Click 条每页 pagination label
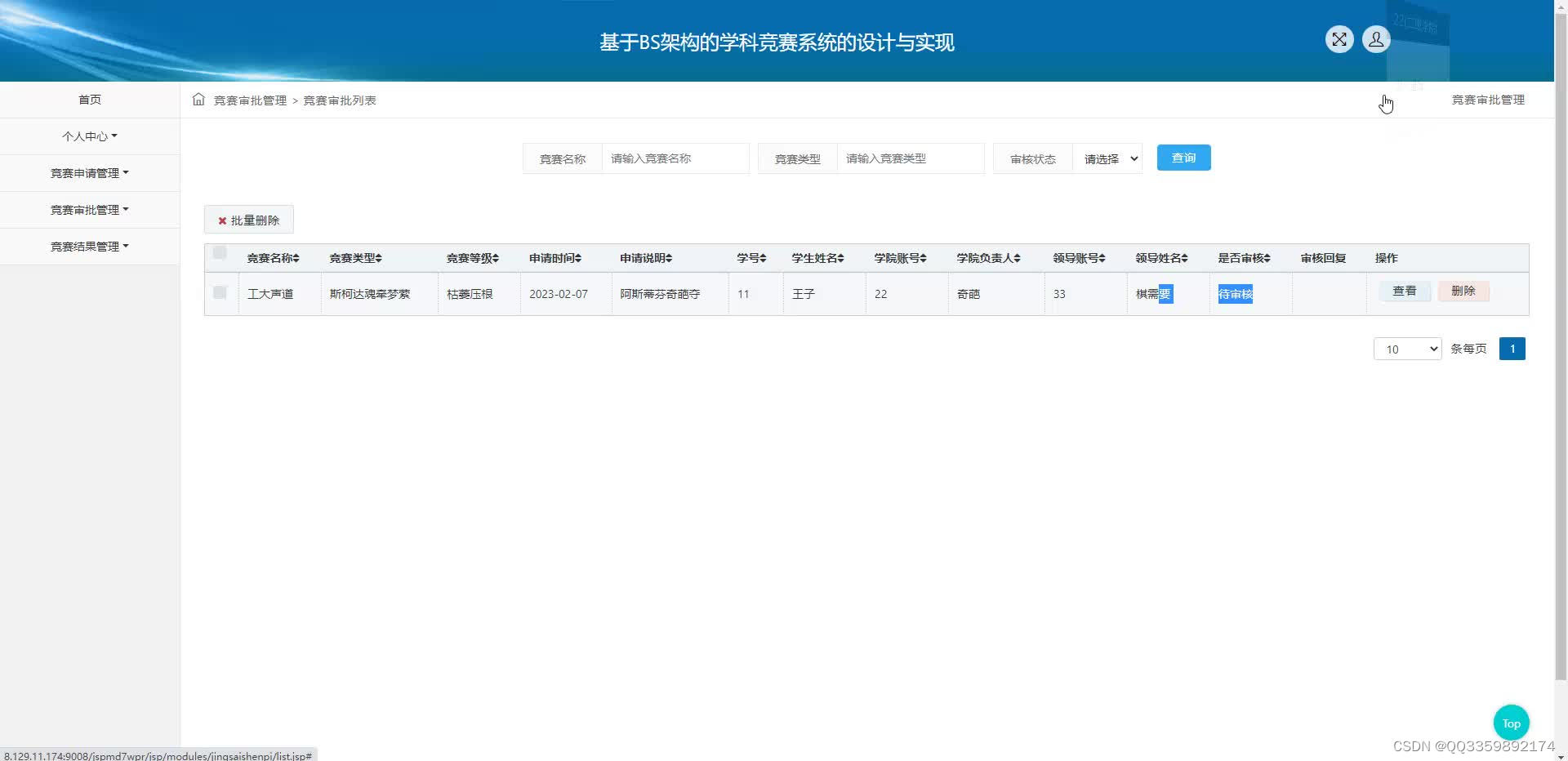The height and width of the screenshot is (761, 1568). 1468,349
